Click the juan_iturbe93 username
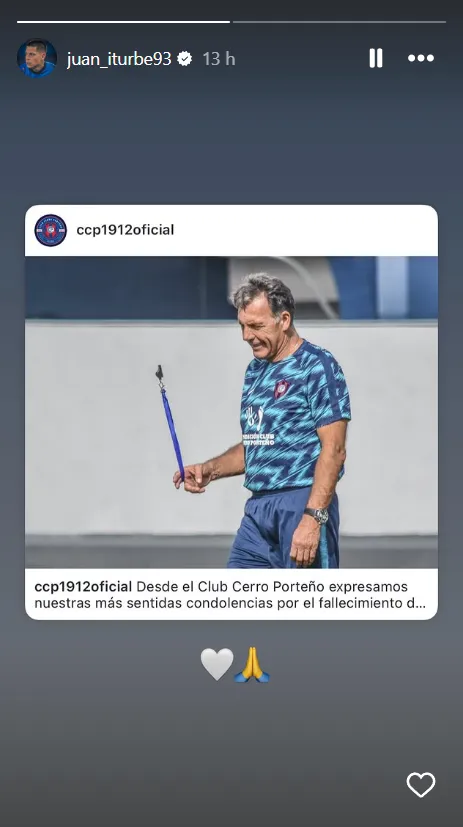The width and height of the screenshot is (463, 827). [119, 59]
